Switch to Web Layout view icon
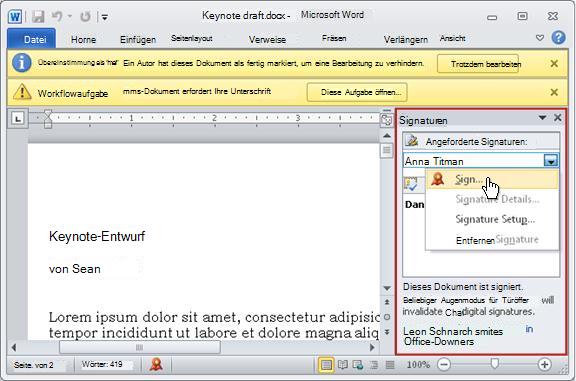 (358, 365)
